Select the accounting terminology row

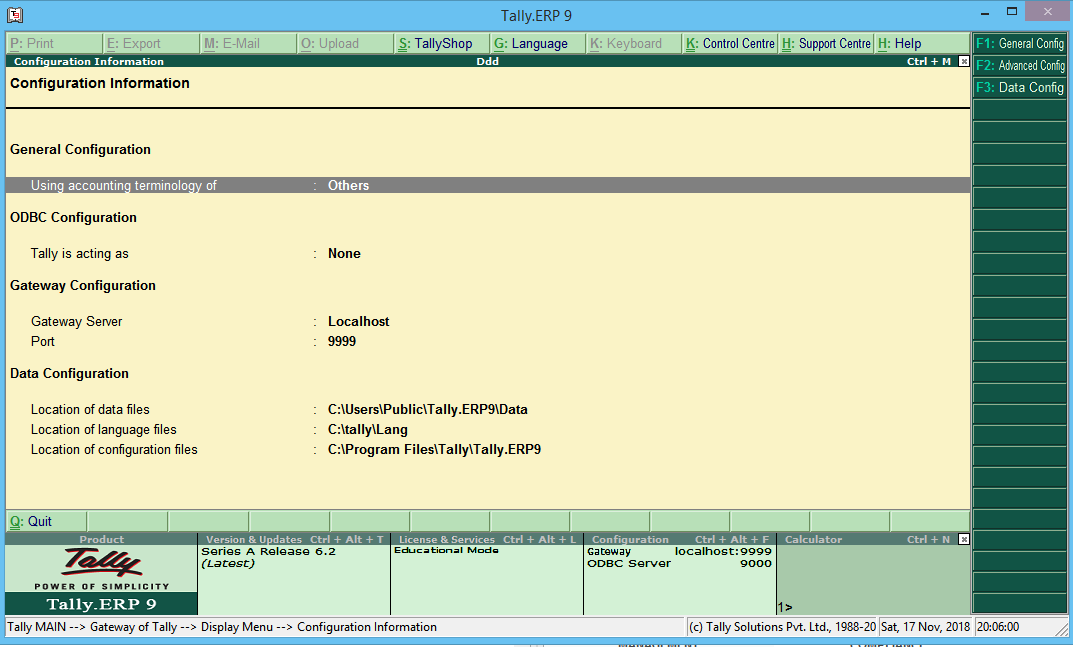[487, 185]
